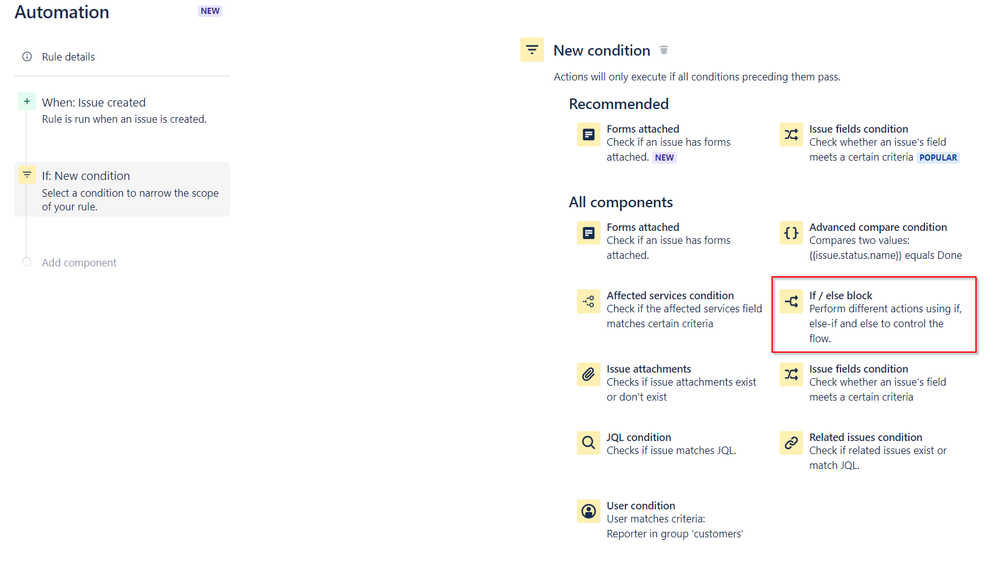Click the Advanced compare condition braces icon

click(790, 233)
